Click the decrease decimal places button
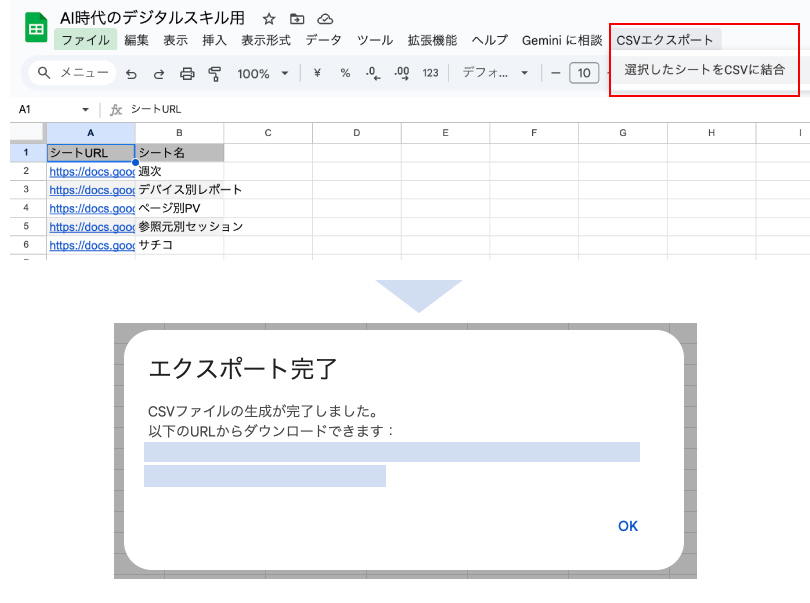Viewport: 810px width, 603px height. coord(372,73)
